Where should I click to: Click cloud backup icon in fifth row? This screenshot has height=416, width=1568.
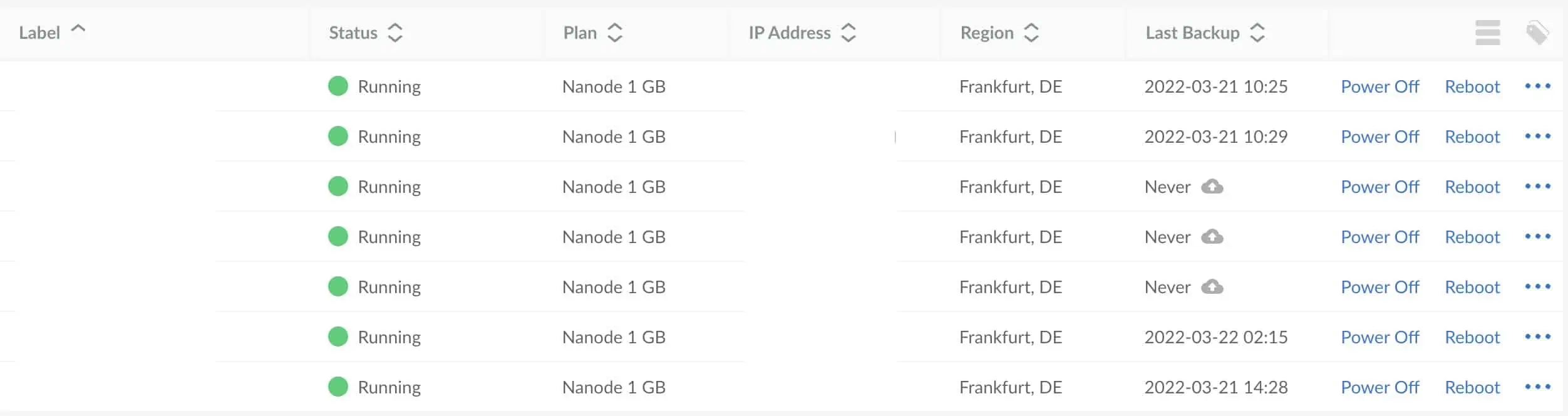coord(1212,287)
